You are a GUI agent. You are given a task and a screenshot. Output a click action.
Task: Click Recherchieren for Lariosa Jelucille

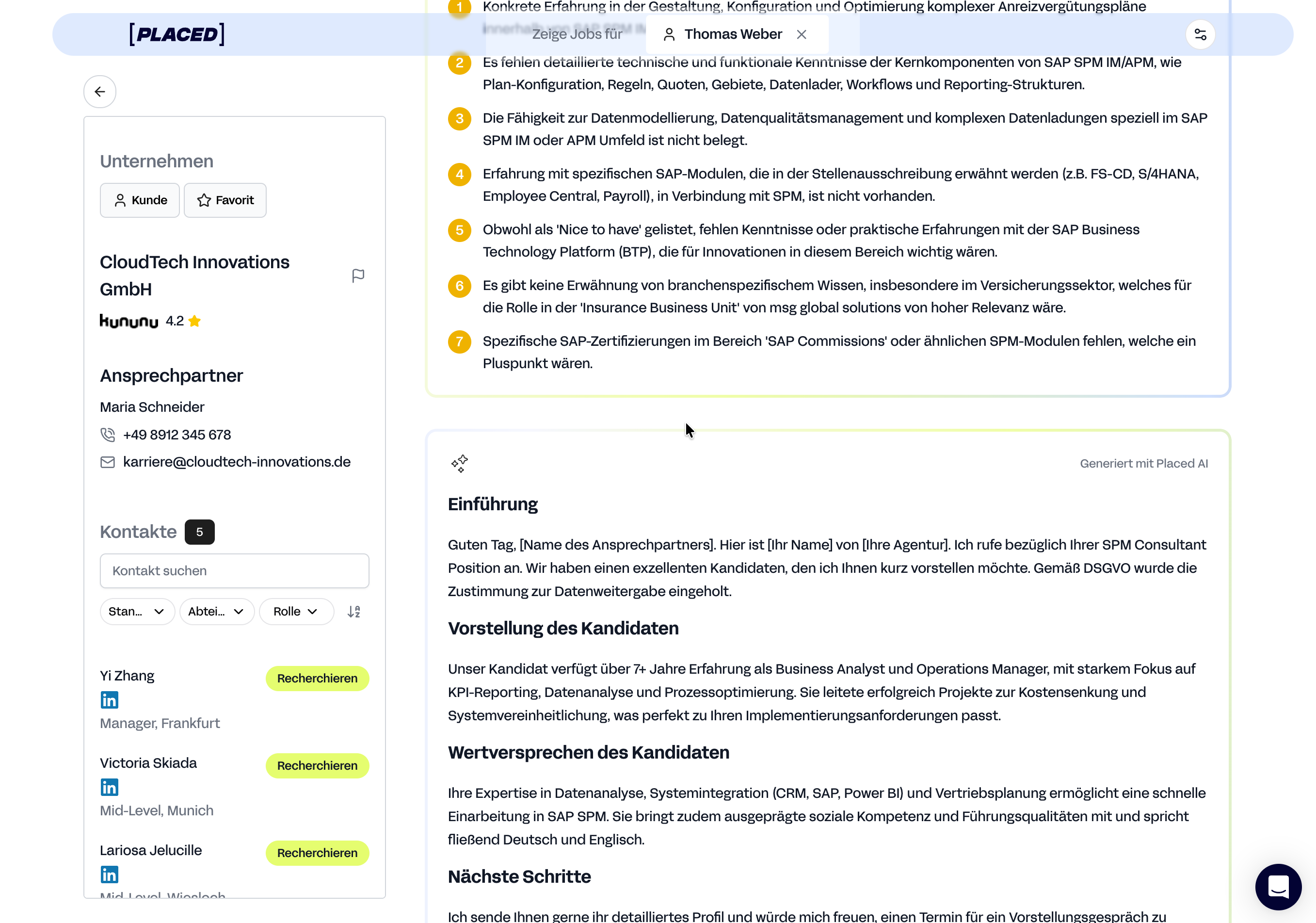pos(317,853)
